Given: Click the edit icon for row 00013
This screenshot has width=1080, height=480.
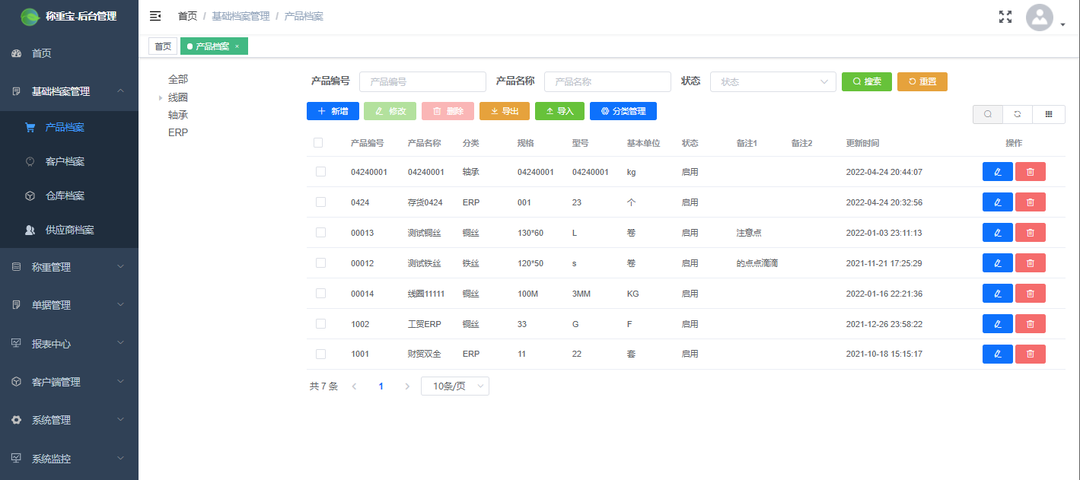Looking at the screenshot, I should [x=997, y=233].
